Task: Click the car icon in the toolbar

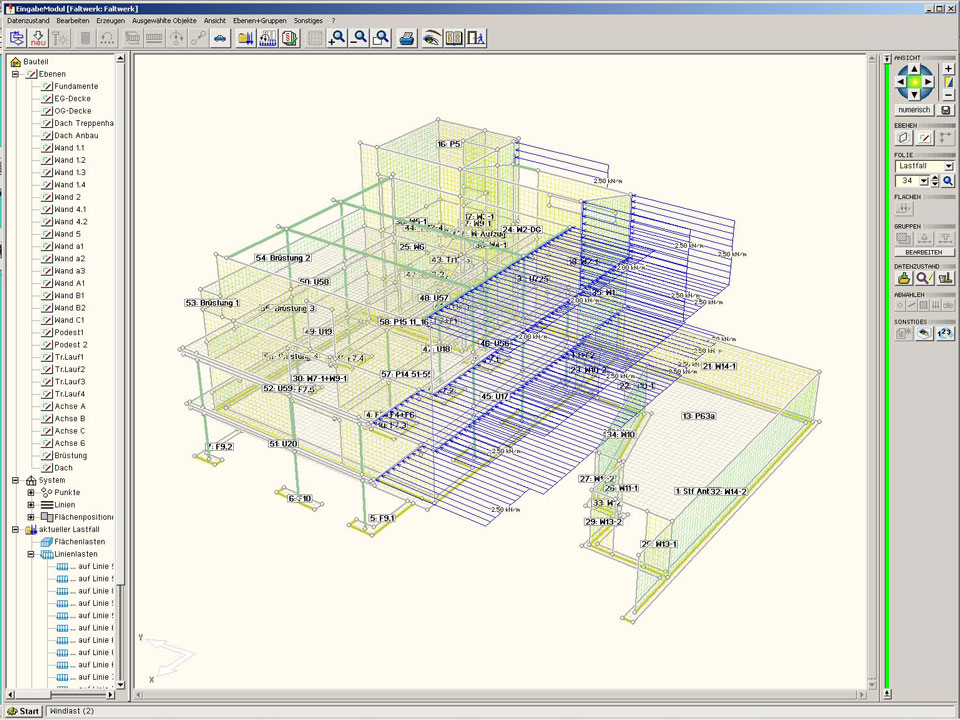Action: (x=220, y=38)
